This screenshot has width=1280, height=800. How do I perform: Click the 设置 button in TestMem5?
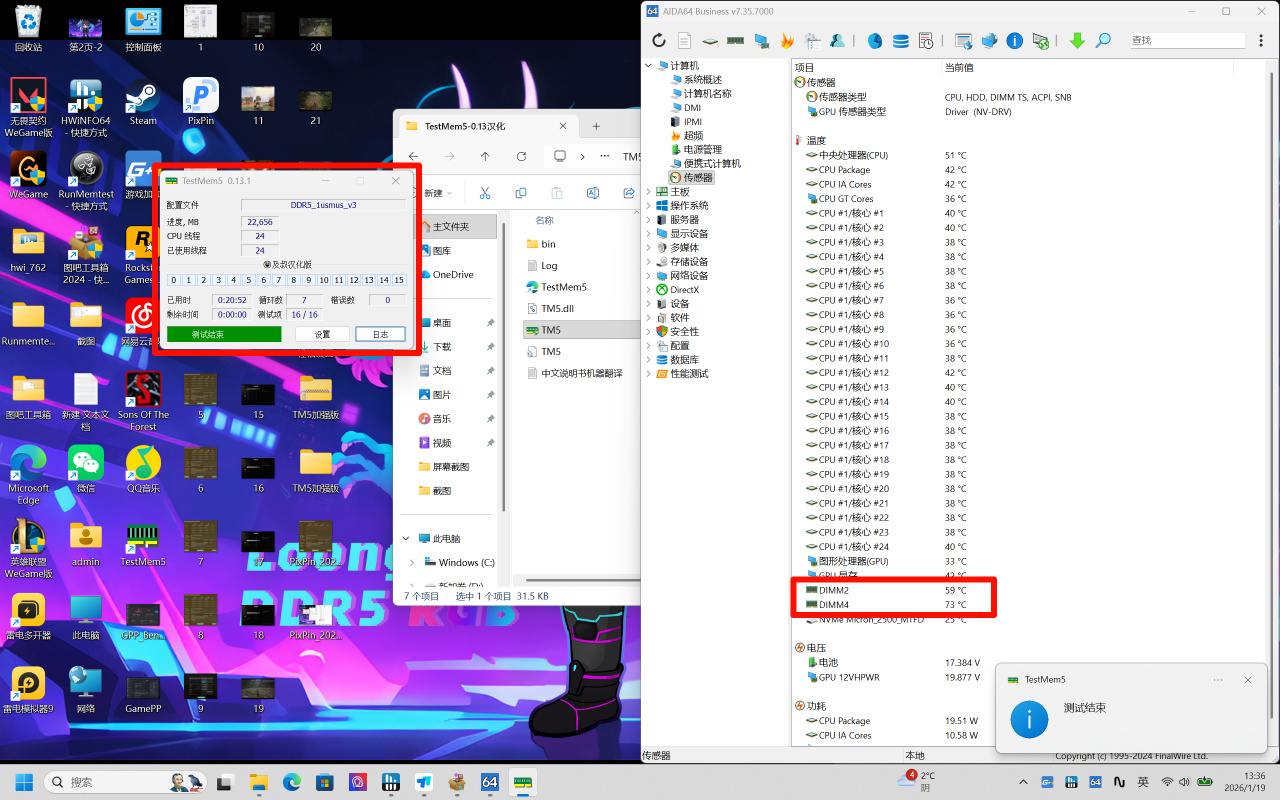coord(322,335)
